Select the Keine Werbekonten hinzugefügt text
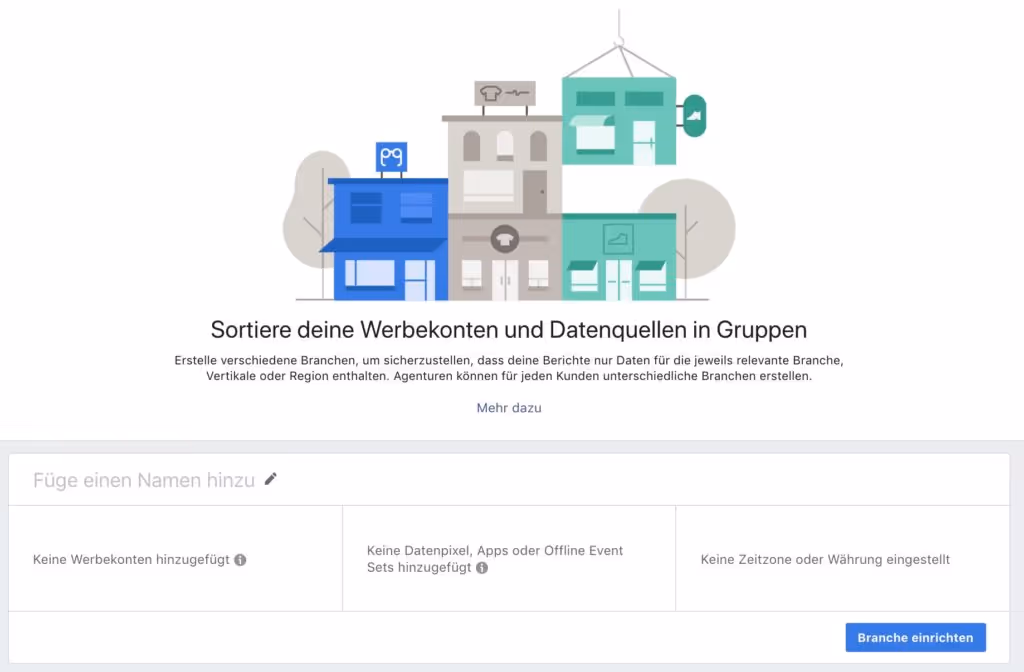 click(x=131, y=560)
